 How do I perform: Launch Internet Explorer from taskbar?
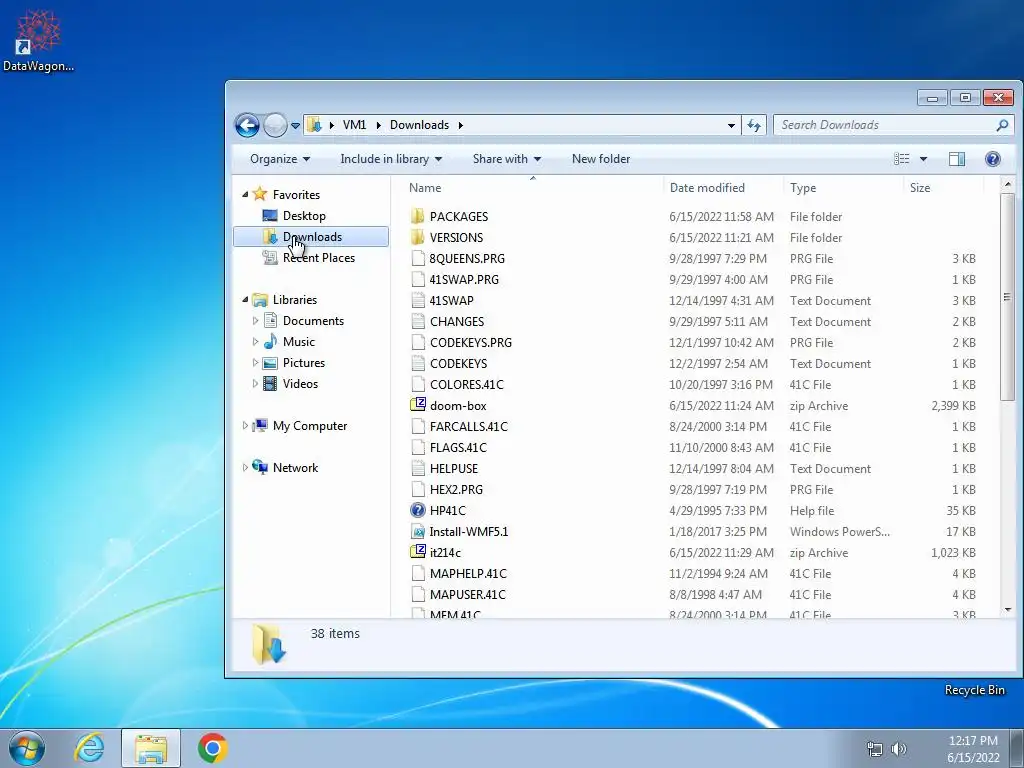[x=89, y=748]
